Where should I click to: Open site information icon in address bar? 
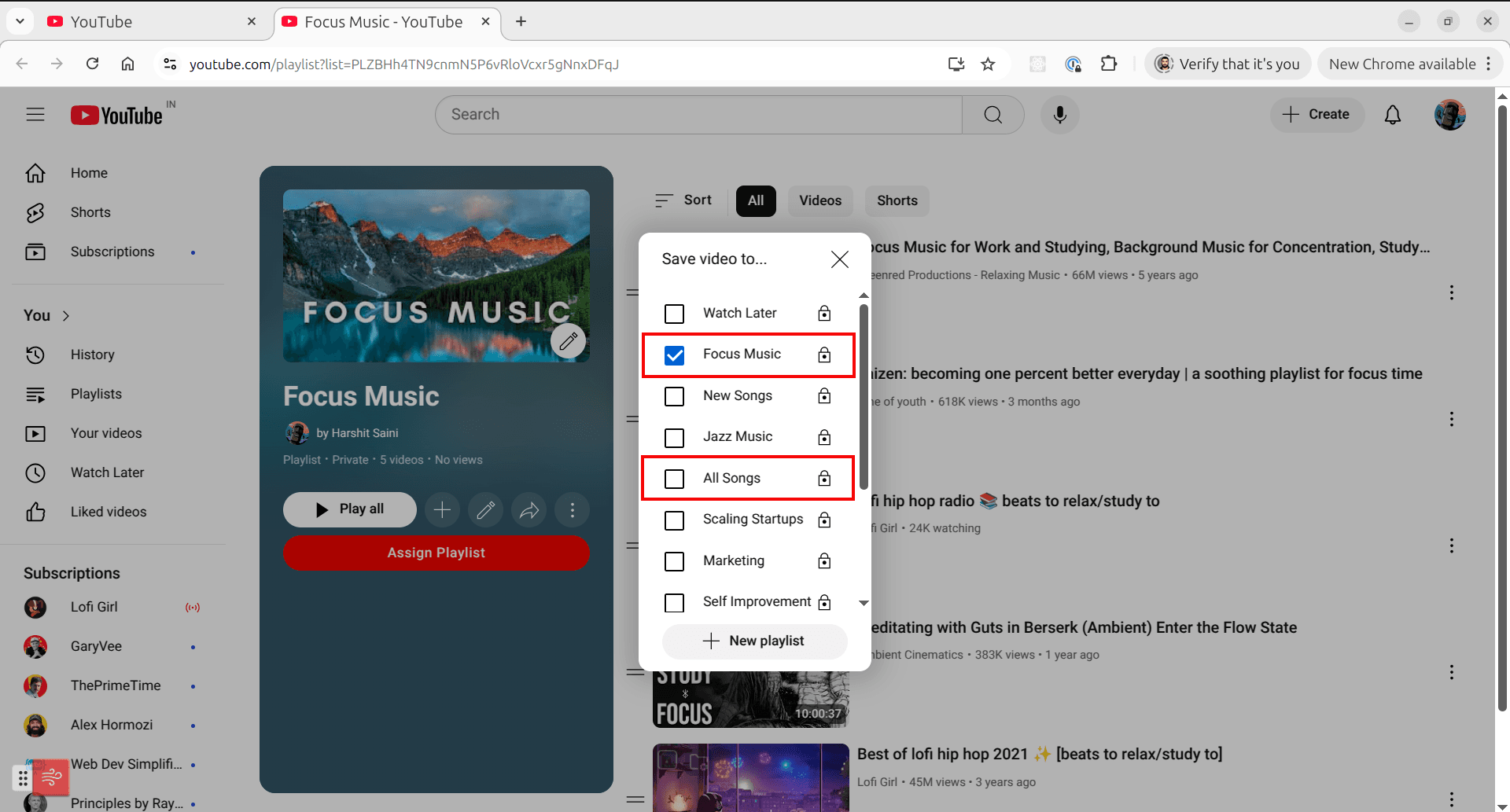tap(169, 64)
